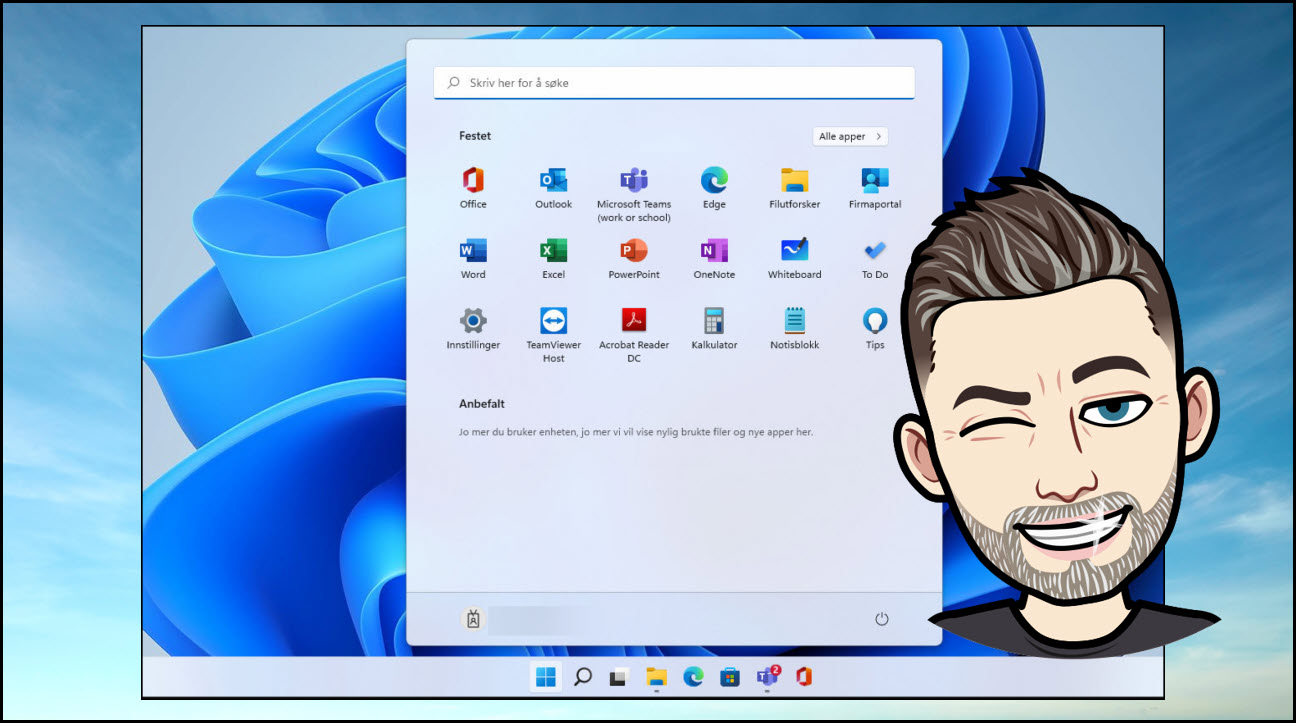This screenshot has width=1296, height=723.
Task: Launch Notisblokk
Action: click(794, 329)
